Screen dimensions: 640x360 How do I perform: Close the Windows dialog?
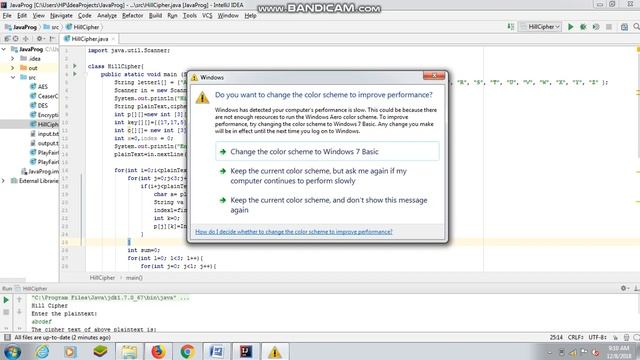[434, 76]
